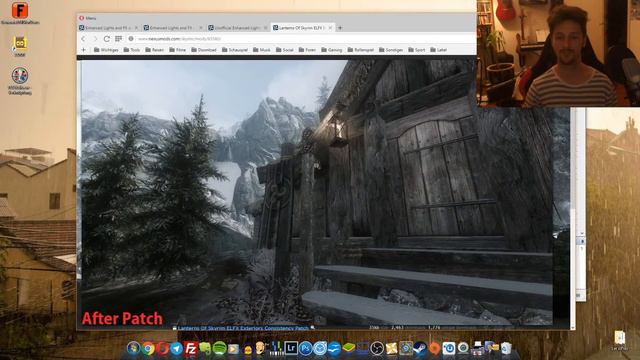Show site info icon in address bar
640x360 pixels.
click(x=131, y=39)
